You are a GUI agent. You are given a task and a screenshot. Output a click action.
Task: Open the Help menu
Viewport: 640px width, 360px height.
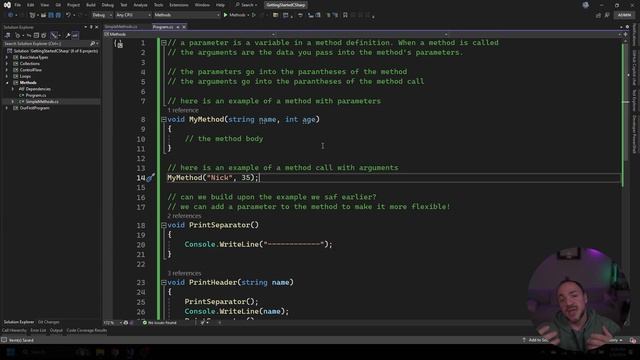click(220, 5)
